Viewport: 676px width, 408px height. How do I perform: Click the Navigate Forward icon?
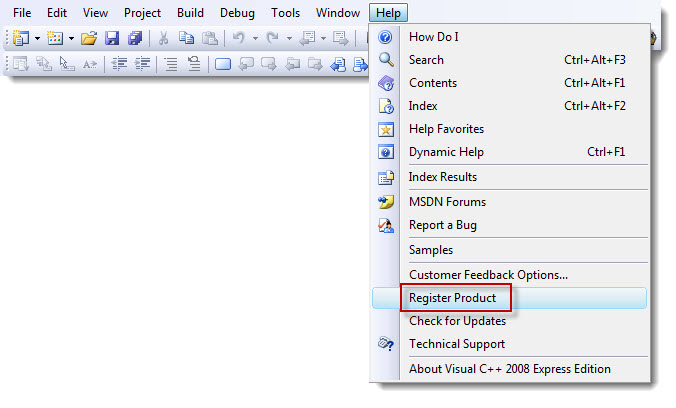pos(341,38)
